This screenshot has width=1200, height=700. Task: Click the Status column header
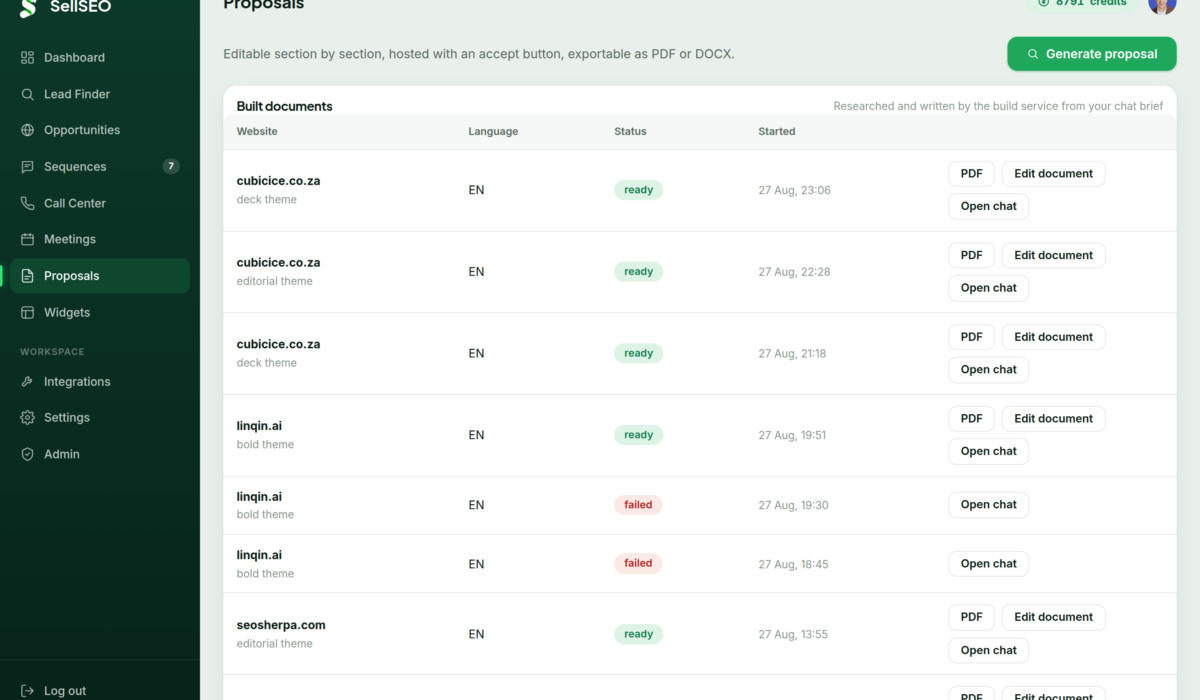630,131
